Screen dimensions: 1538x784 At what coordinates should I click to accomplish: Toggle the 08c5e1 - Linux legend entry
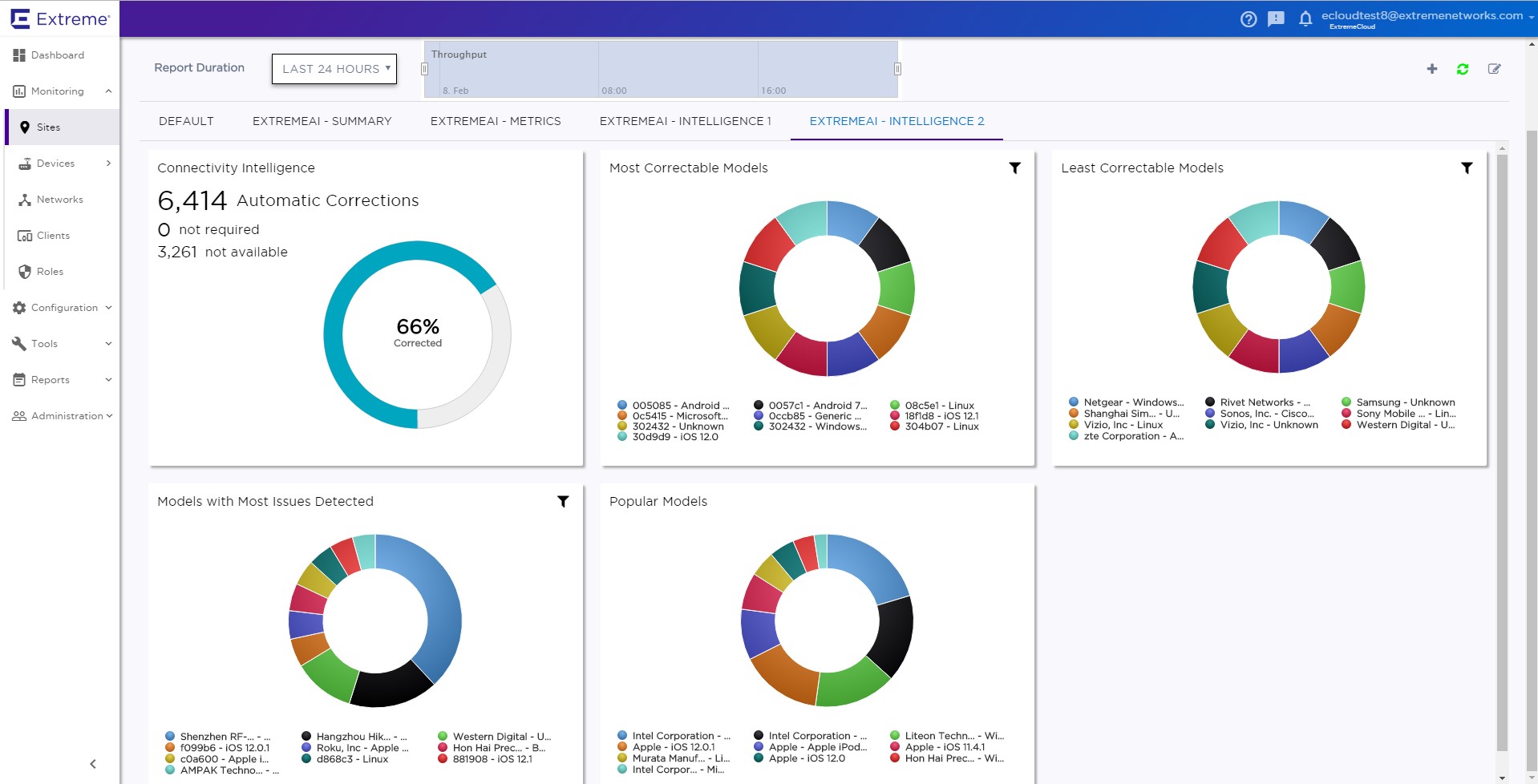pos(933,406)
